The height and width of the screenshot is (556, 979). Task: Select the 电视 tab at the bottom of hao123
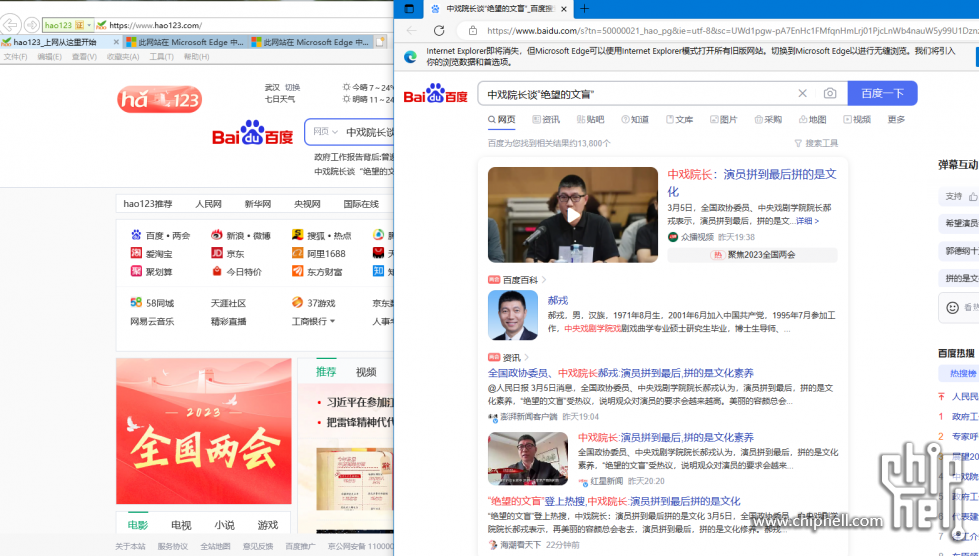point(181,525)
